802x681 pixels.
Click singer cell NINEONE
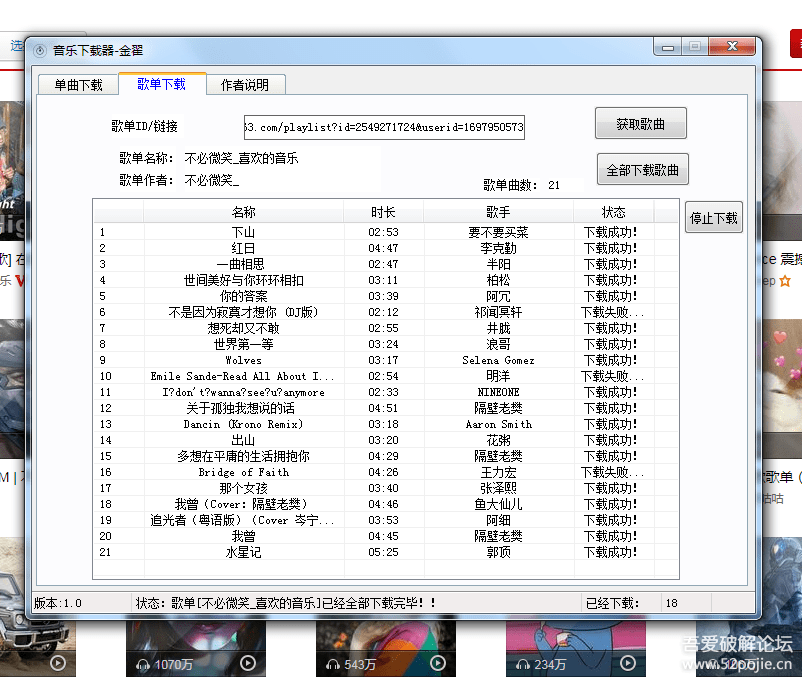[498, 392]
